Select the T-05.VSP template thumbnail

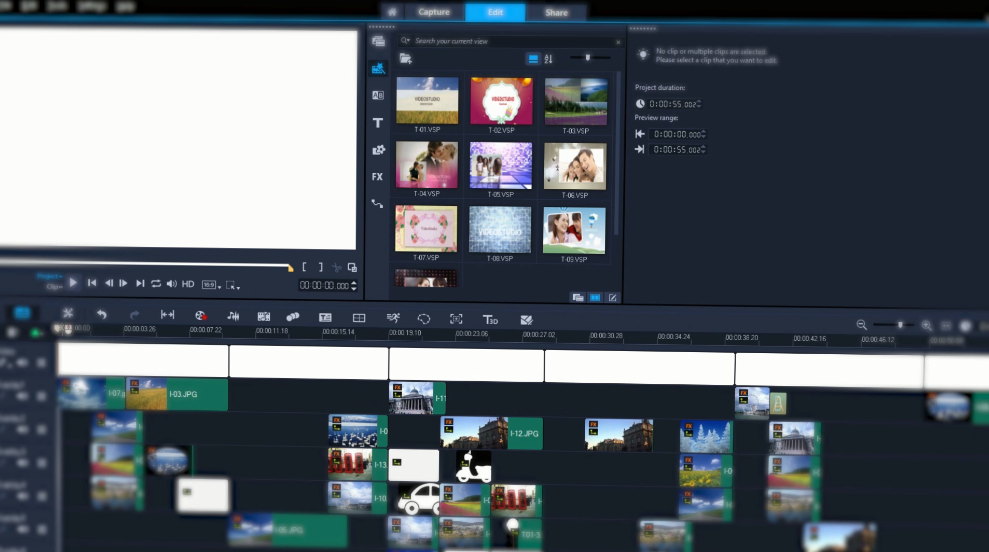(x=501, y=165)
